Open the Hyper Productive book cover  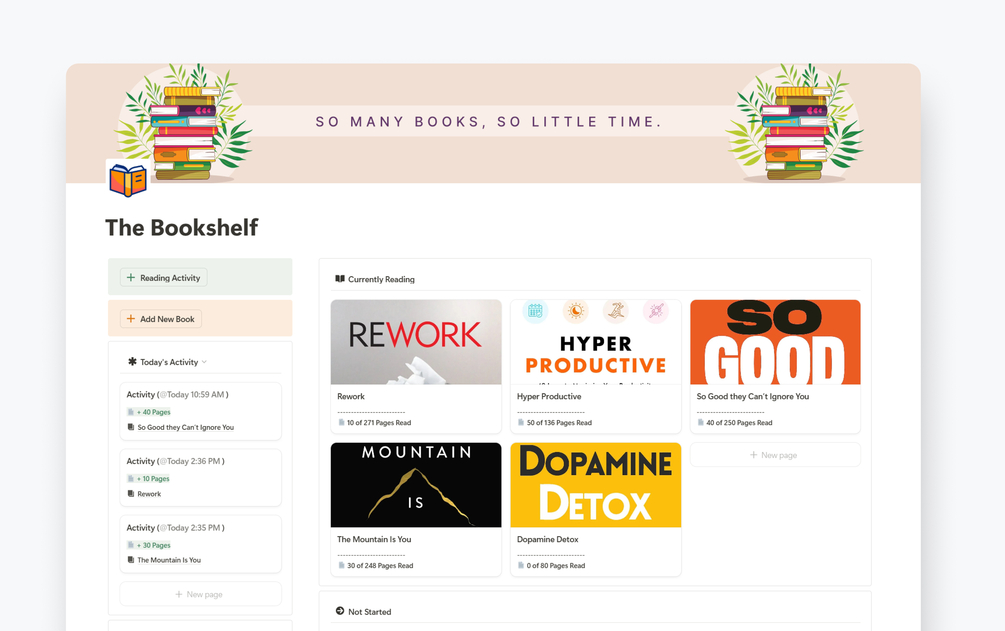click(595, 342)
